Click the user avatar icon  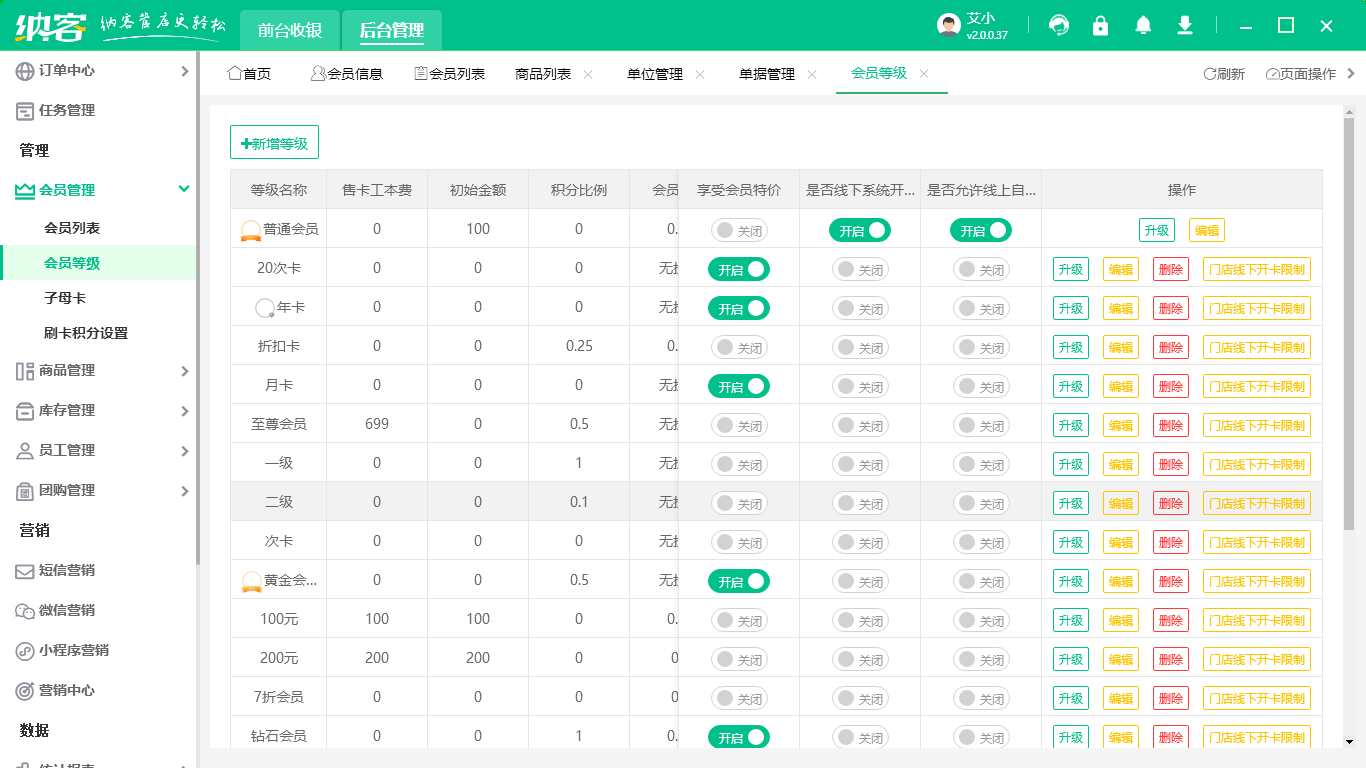pyautogui.click(x=948, y=26)
